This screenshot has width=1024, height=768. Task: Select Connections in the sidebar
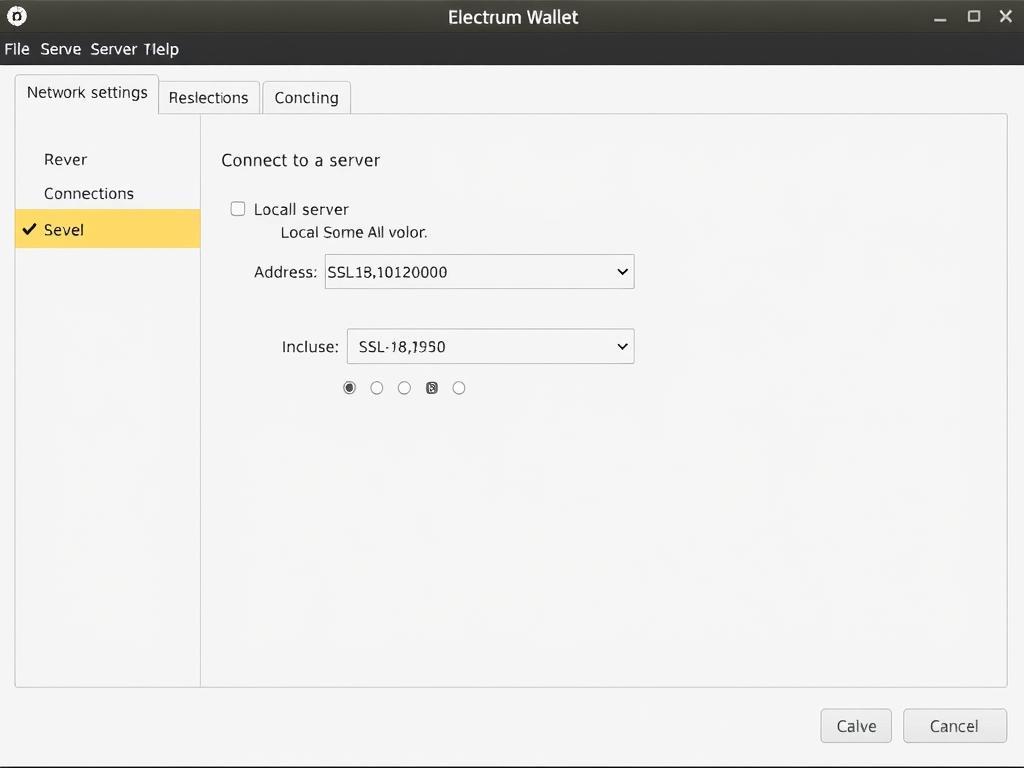[x=89, y=193]
